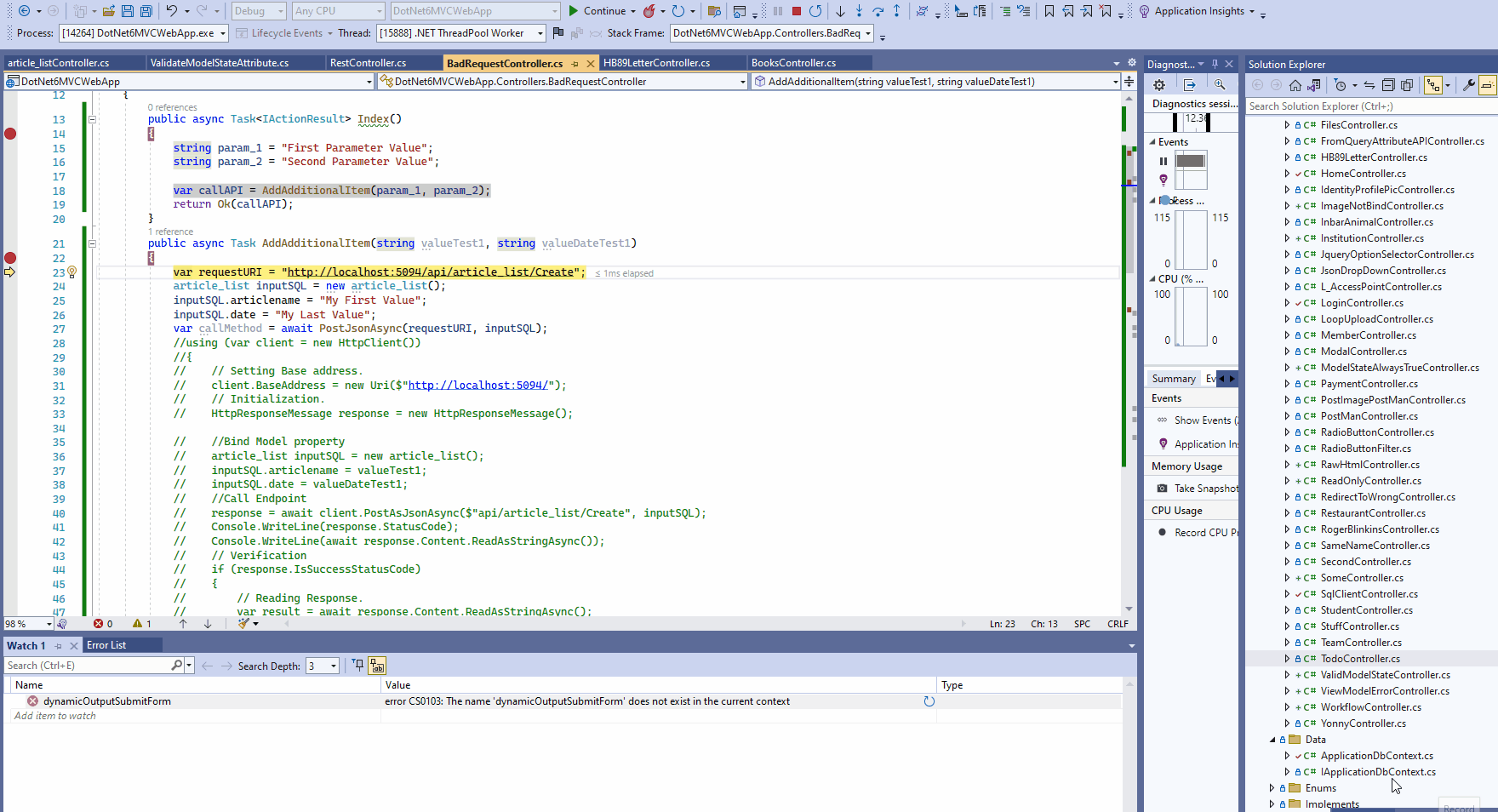The width and height of the screenshot is (1498, 812).
Task: Click Continue to resume debugging
Action: pyautogui.click(x=601, y=11)
